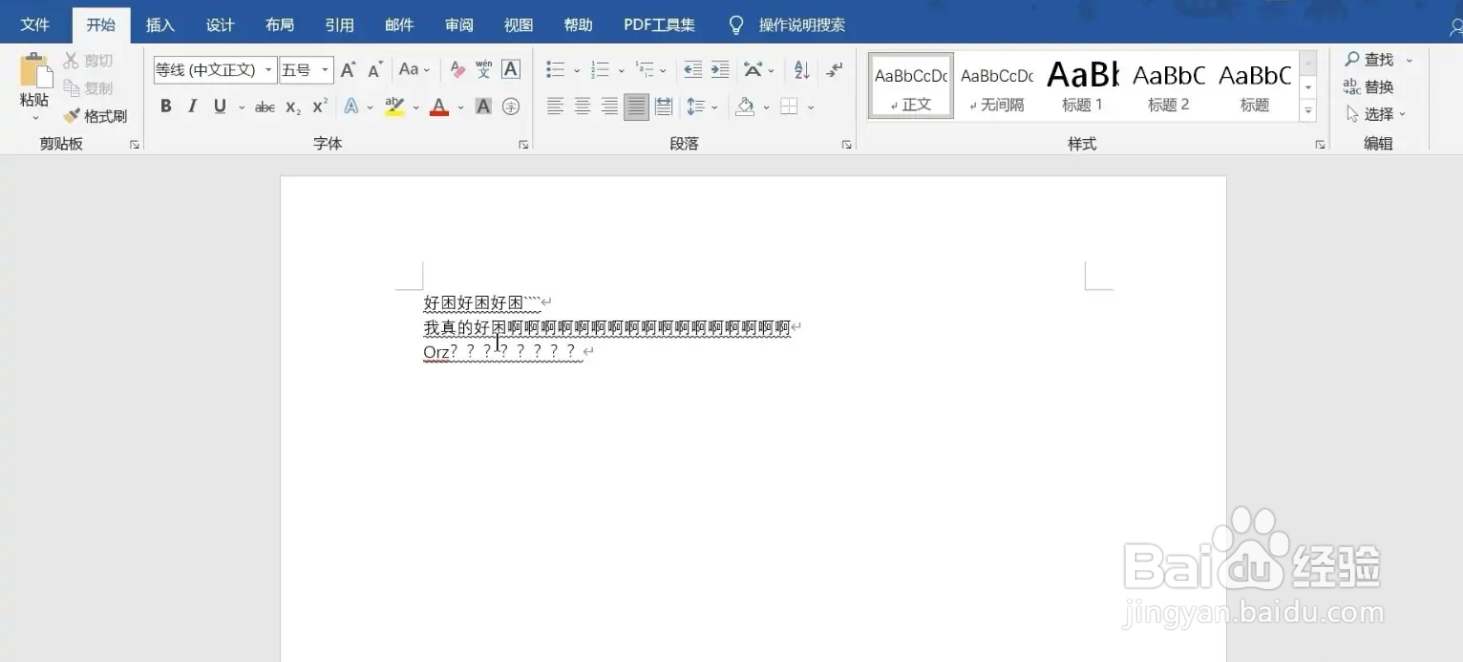The width and height of the screenshot is (1463, 662).
Task: Apply superscript formatting (x²)
Action: [x=320, y=107]
